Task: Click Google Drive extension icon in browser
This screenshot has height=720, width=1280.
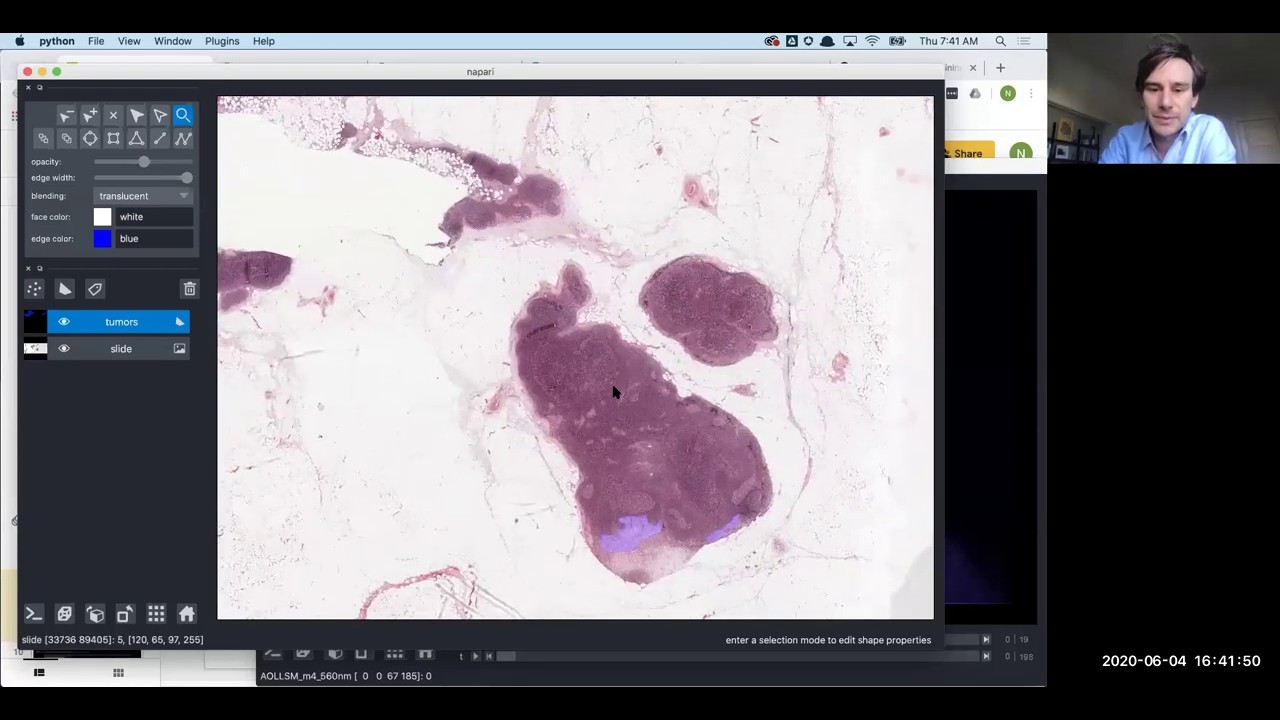Action: 975,93
